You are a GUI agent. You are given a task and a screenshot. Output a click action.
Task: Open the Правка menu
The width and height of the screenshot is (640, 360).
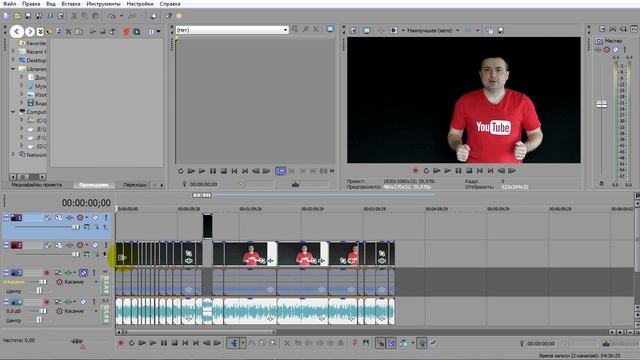(31, 4)
